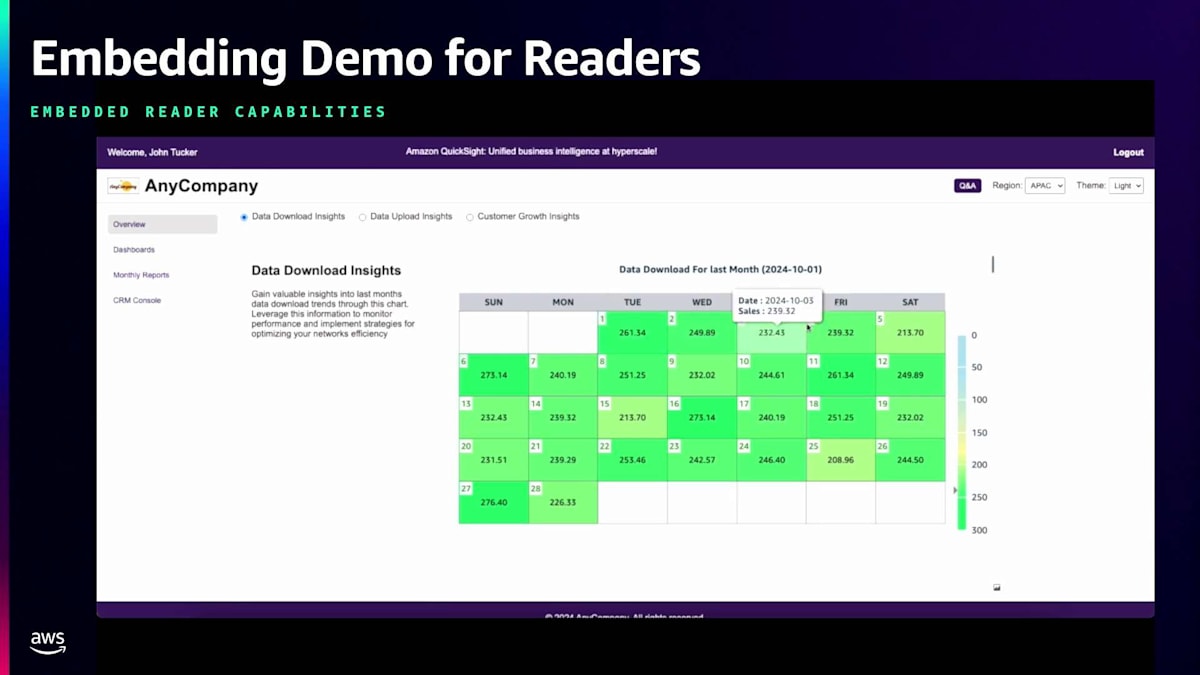Open the Theme dropdown set to Light
Image resolution: width=1200 pixels, height=675 pixels.
tap(1126, 186)
